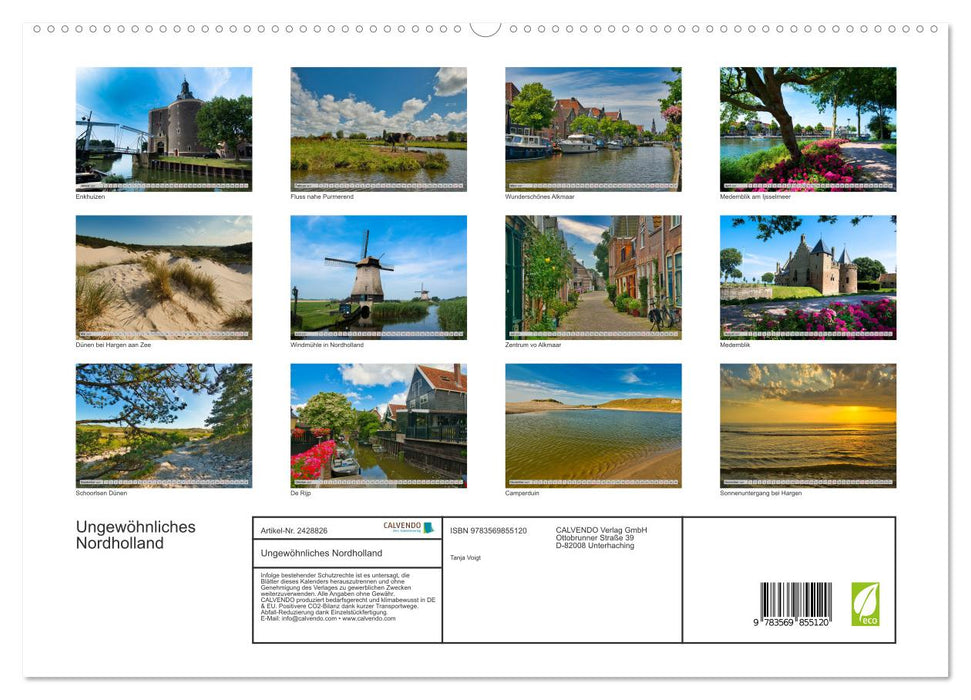971x700 pixels.
Task: Click 'D-82008 Unterhaching' text
Action: (x=594, y=546)
